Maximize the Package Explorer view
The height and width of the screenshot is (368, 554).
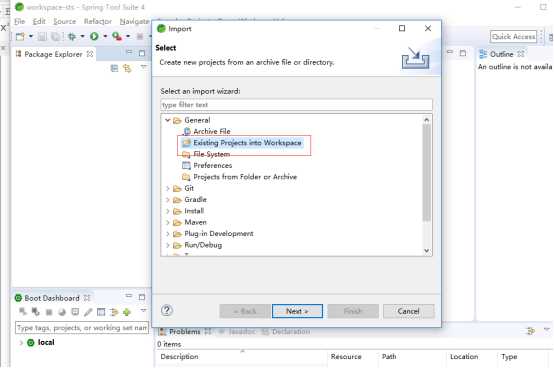[x=142, y=53]
